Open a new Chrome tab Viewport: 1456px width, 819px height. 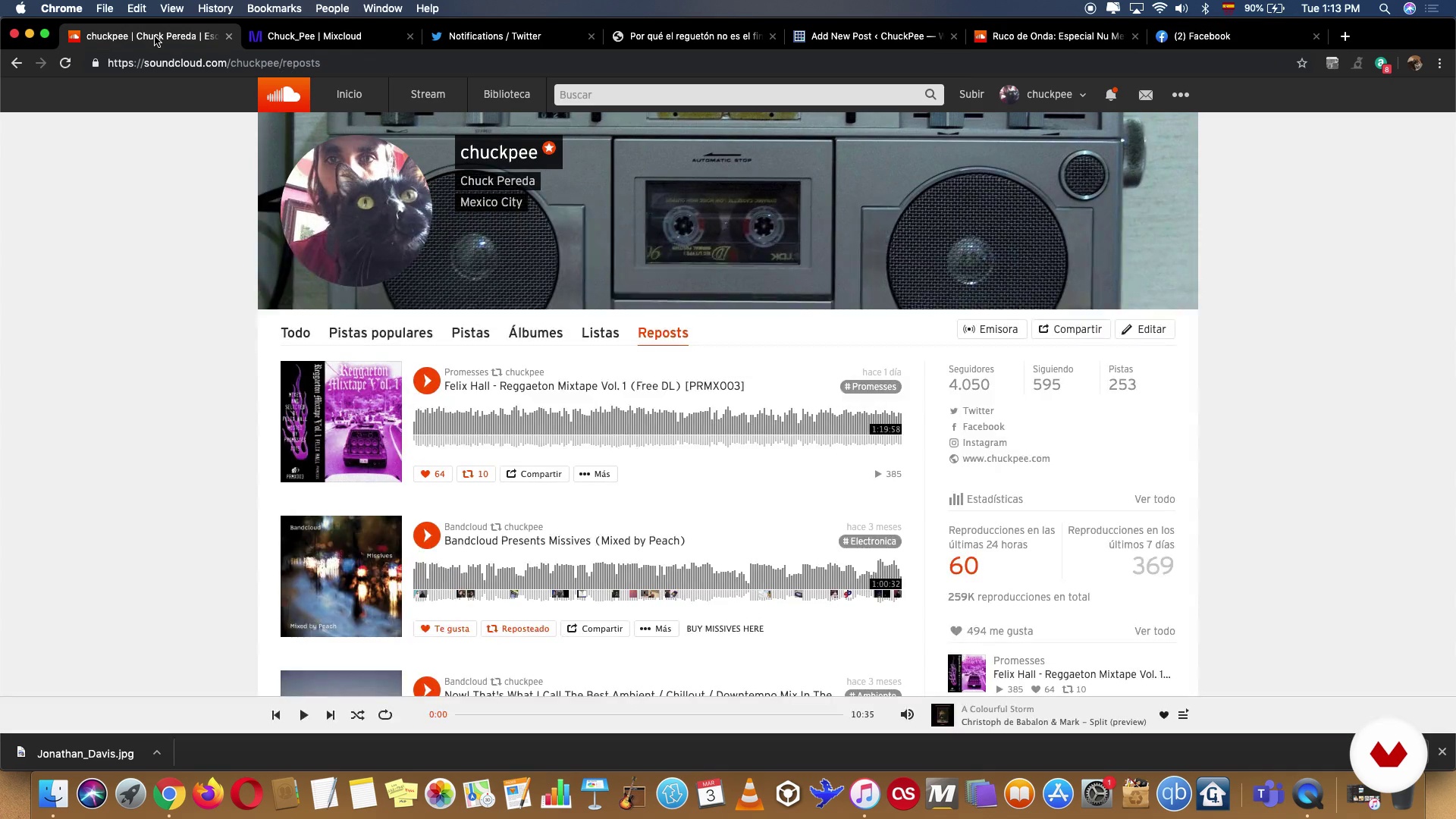pos(1345,36)
